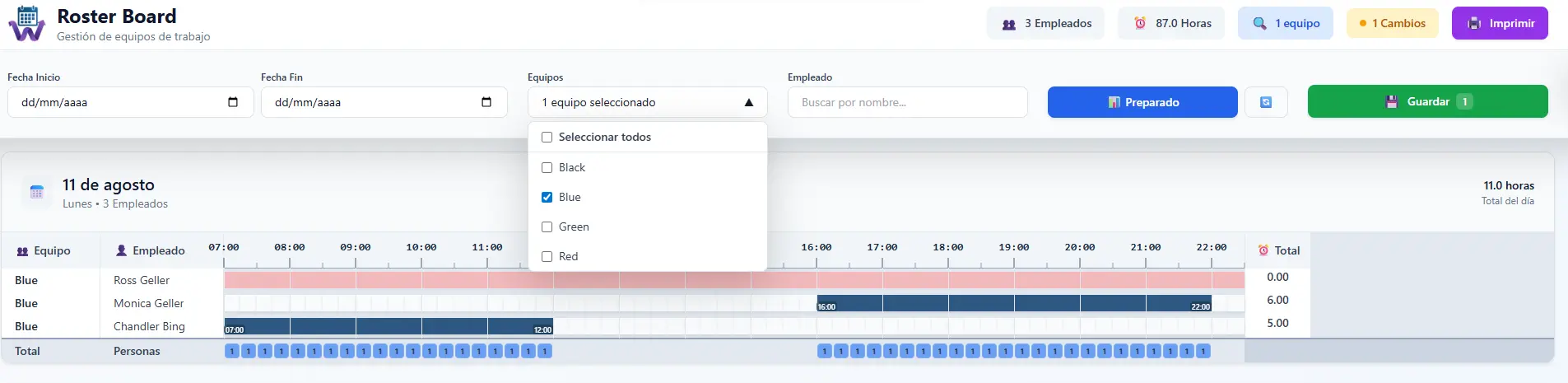Screen dimensions: 1568x383
Task: Open the Fecha Fin calendar picker icon
Action: tap(486, 102)
